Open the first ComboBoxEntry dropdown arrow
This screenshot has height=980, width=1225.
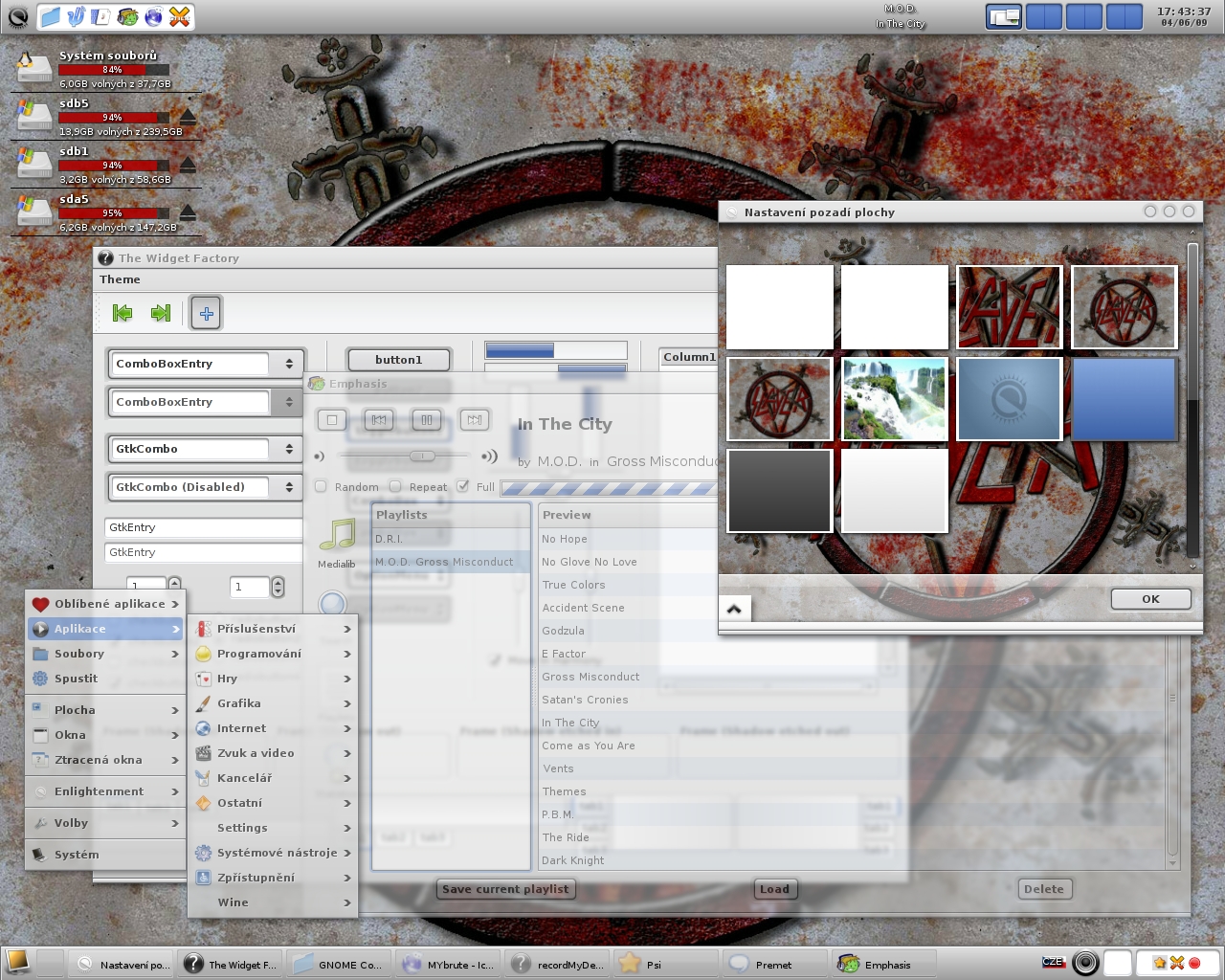pos(289,364)
